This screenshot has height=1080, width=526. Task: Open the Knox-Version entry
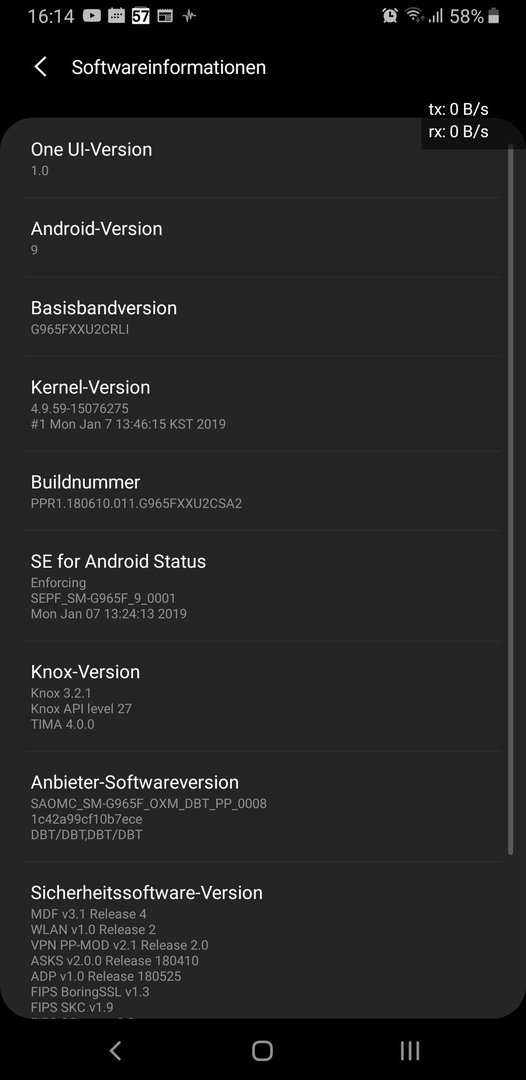point(263,696)
